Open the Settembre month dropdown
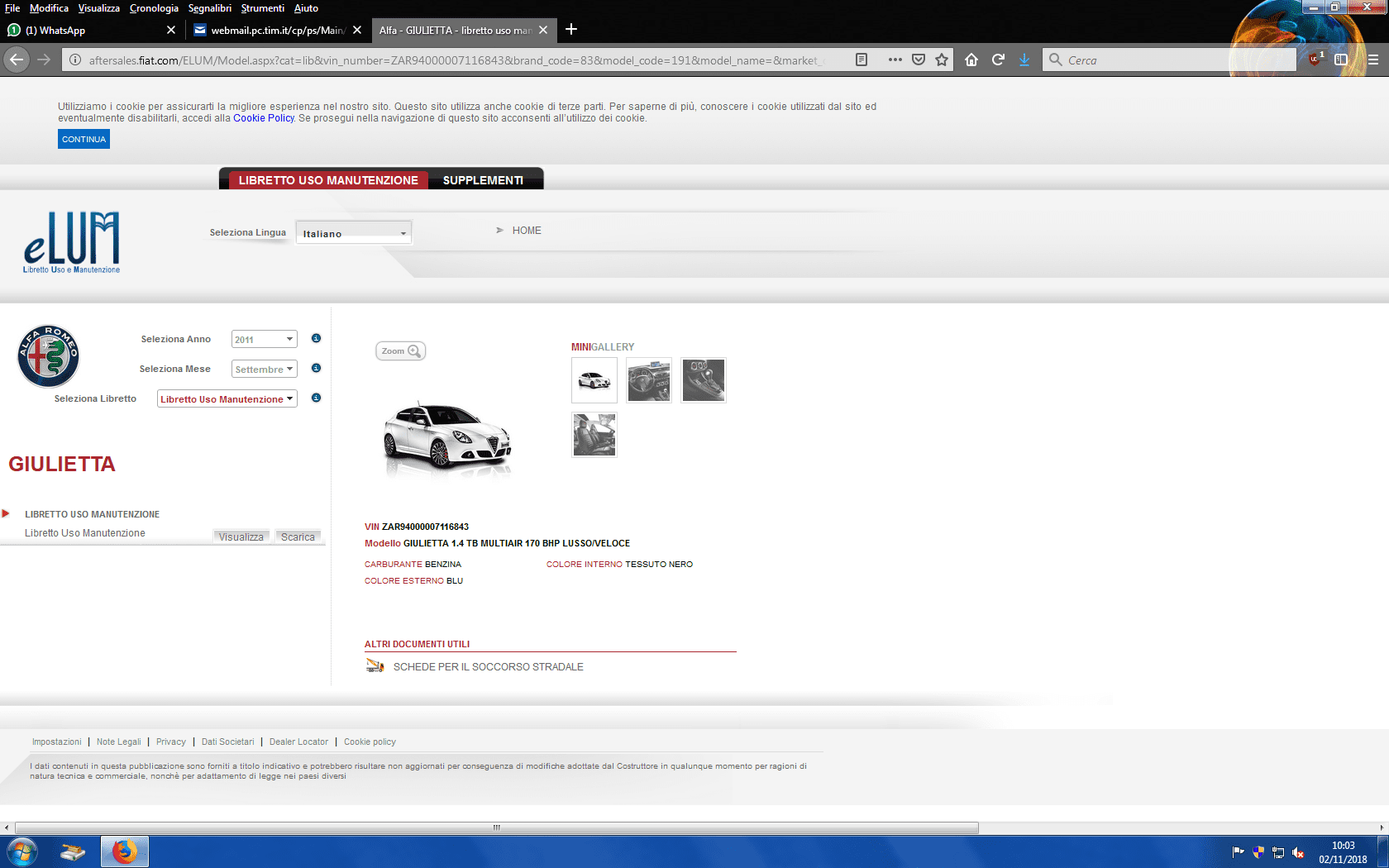This screenshot has height=868, width=1389. coord(264,370)
